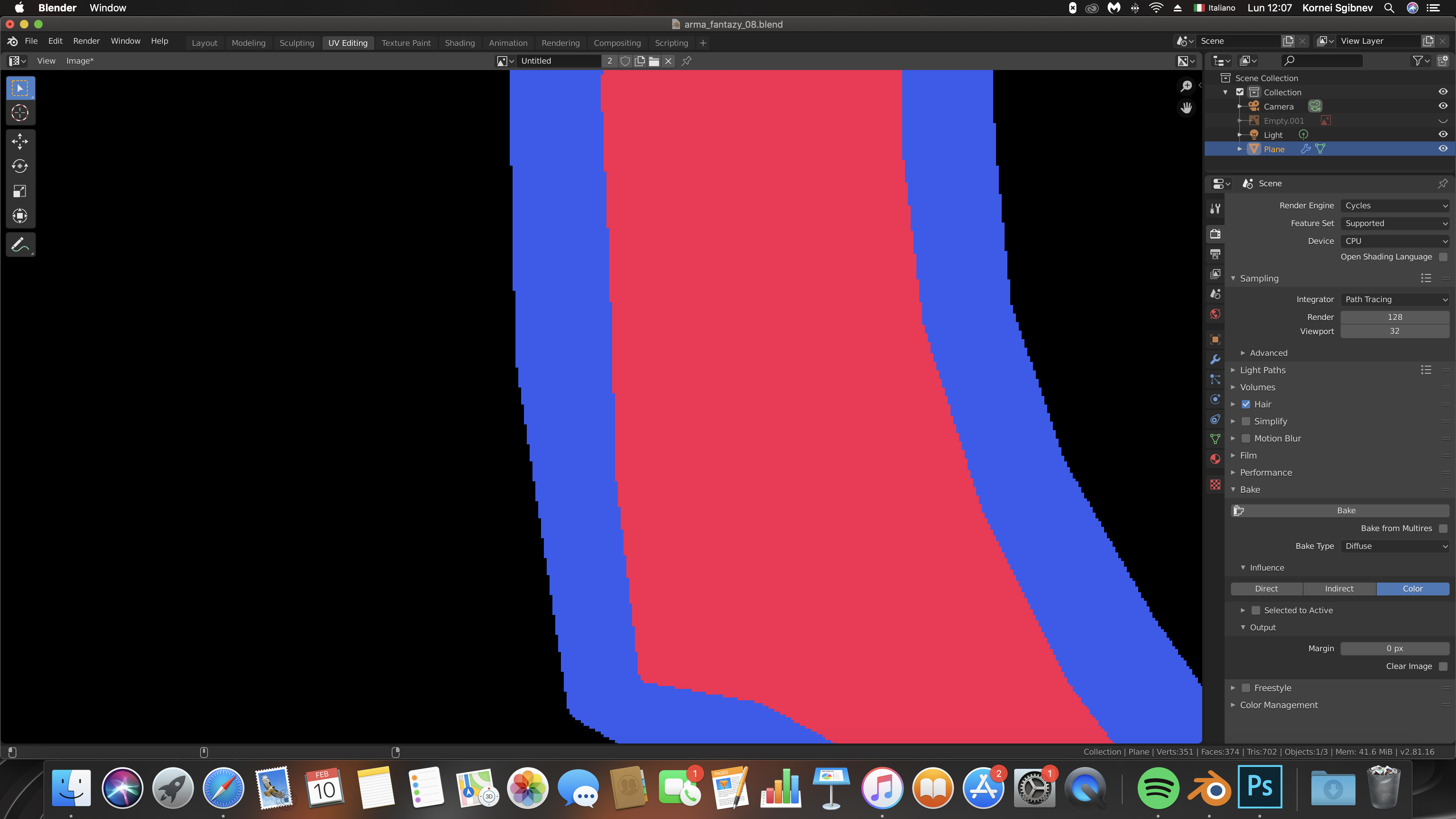Open the Image menu in the UV editor
1456x819 pixels.
(79, 60)
